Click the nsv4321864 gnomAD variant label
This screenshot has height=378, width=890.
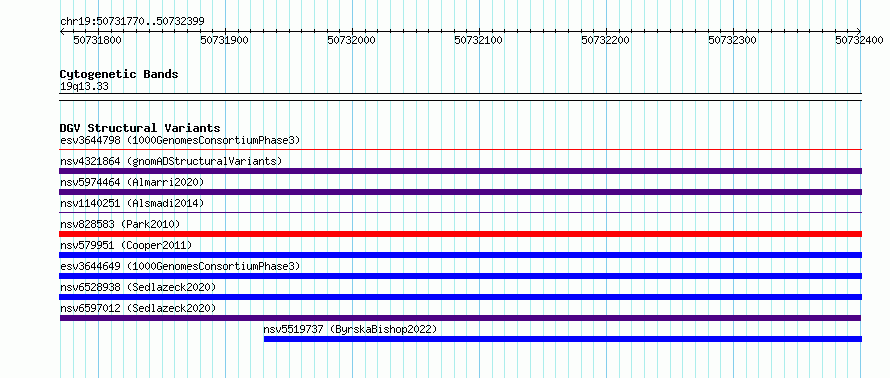(x=171, y=161)
